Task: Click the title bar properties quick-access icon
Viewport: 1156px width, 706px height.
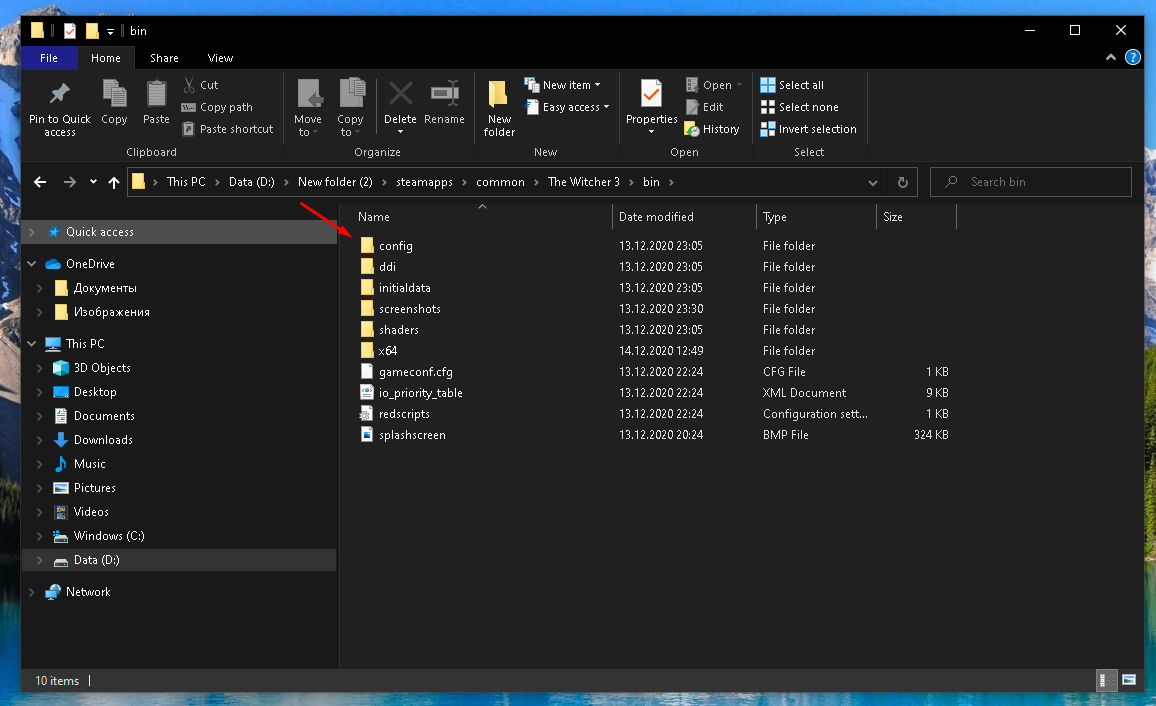Action: (x=70, y=31)
